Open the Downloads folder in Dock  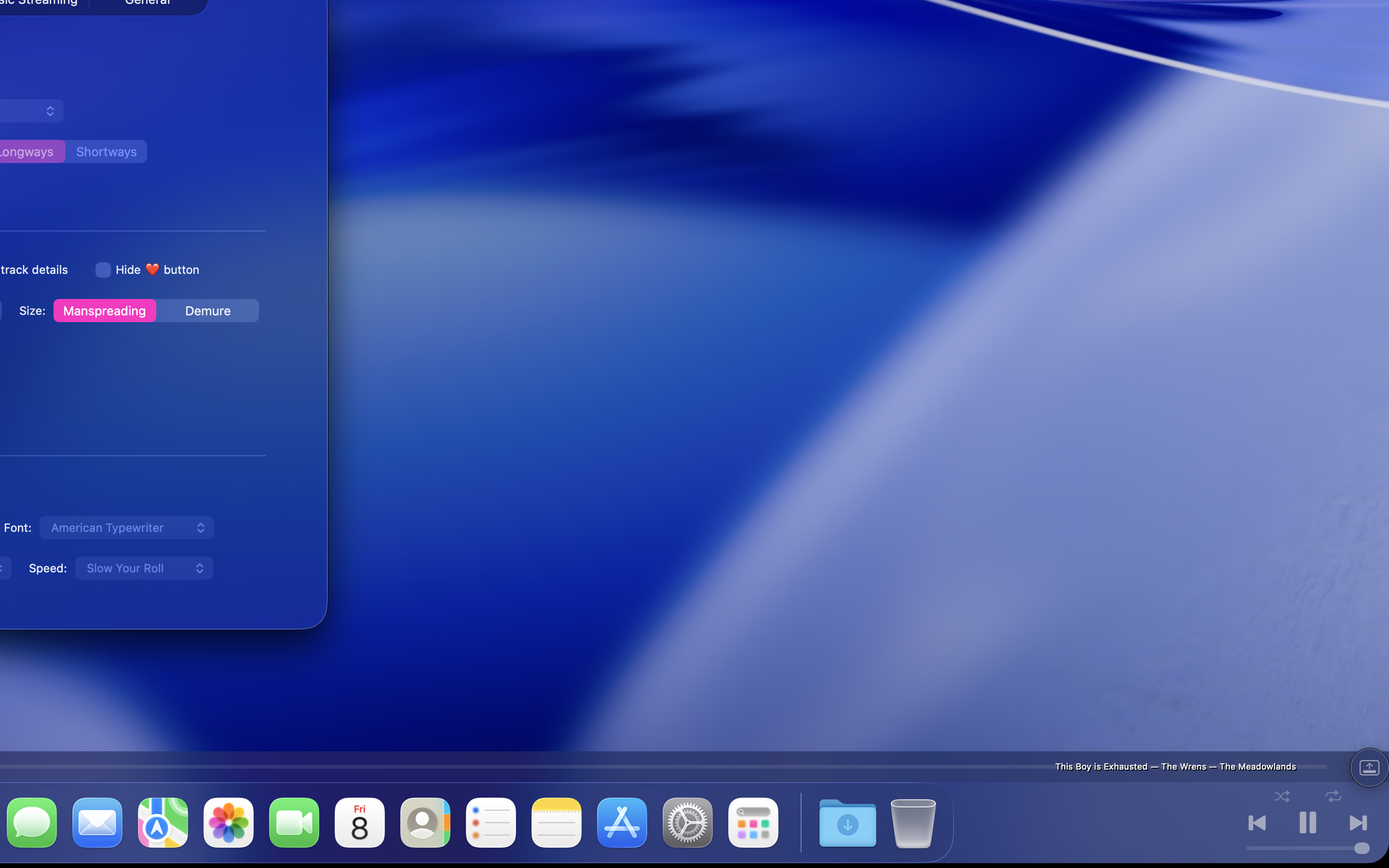click(x=848, y=823)
